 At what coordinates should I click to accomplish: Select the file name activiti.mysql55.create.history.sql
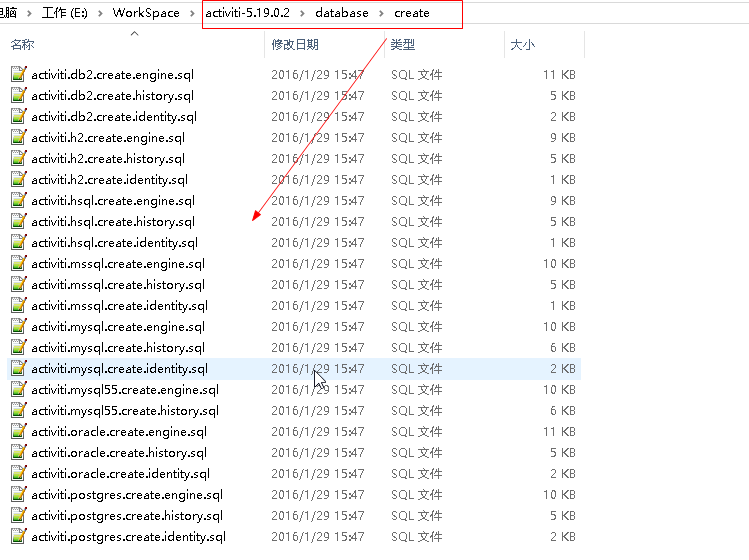coord(125,411)
